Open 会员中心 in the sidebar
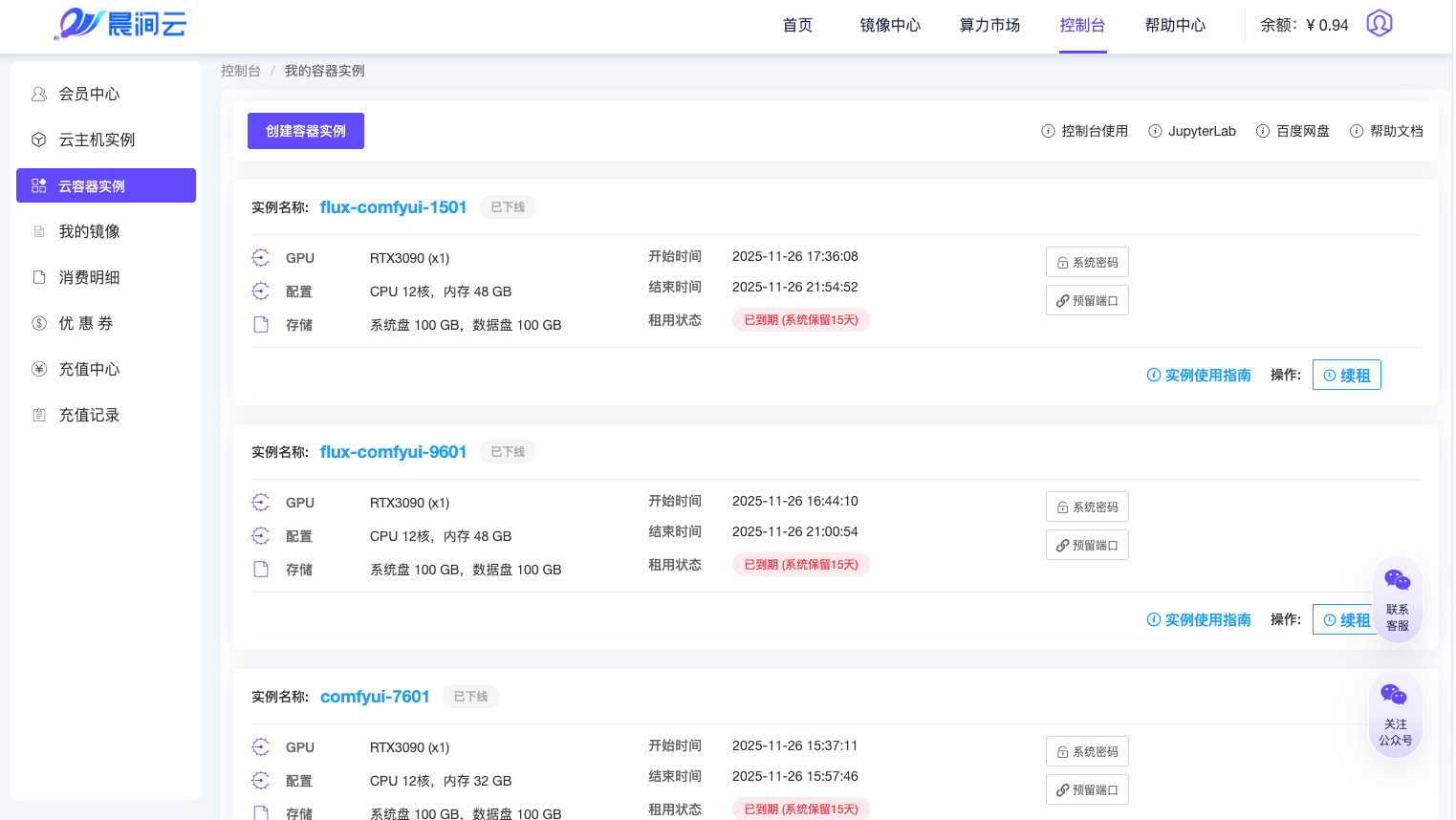The width and height of the screenshot is (1456, 820). [89, 94]
